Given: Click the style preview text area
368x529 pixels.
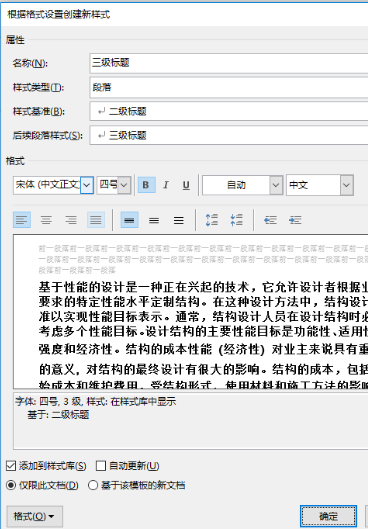Looking at the screenshot, I should (191, 312).
